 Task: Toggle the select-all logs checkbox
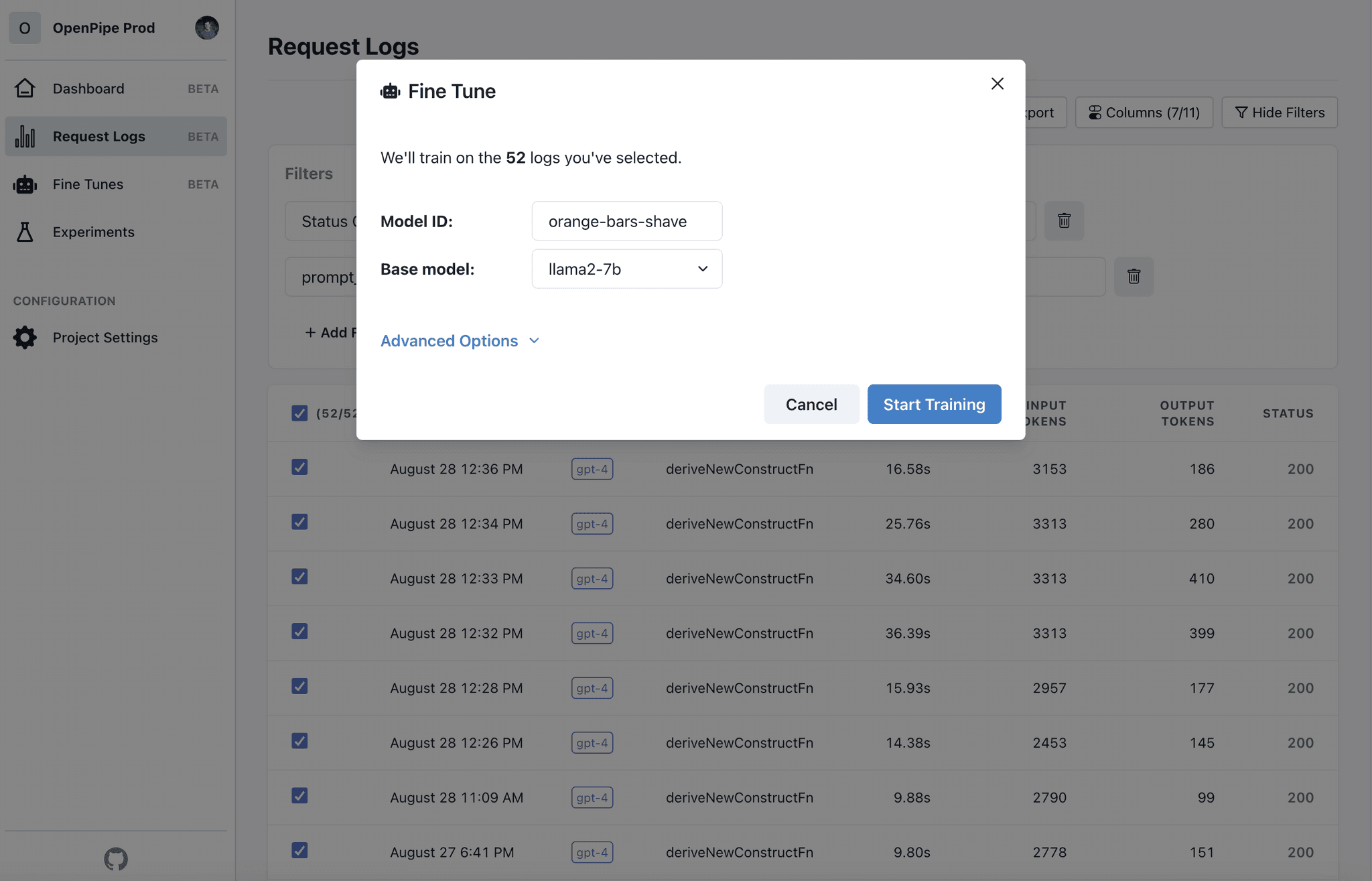coord(299,413)
